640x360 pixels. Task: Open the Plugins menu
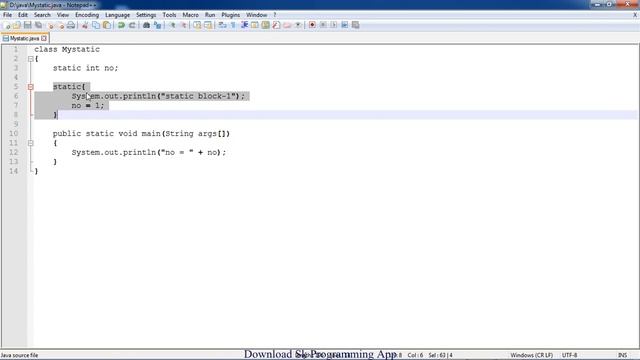point(231,15)
